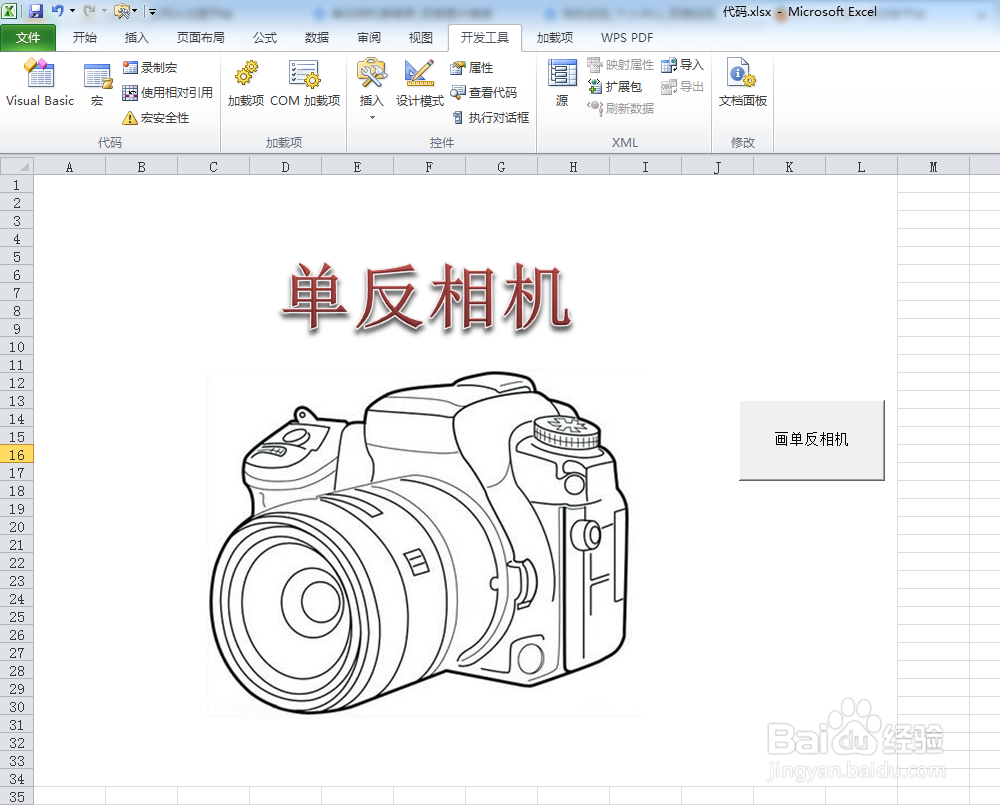Select column C header
1000x805 pixels.
pos(212,166)
